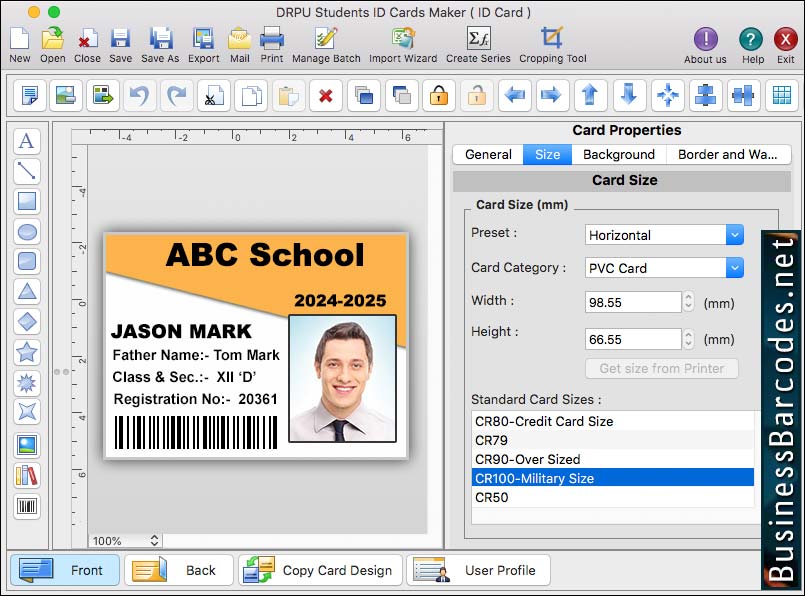Move object down with down arrow
Viewport: 805px width, 596px height.
click(629, 95)
